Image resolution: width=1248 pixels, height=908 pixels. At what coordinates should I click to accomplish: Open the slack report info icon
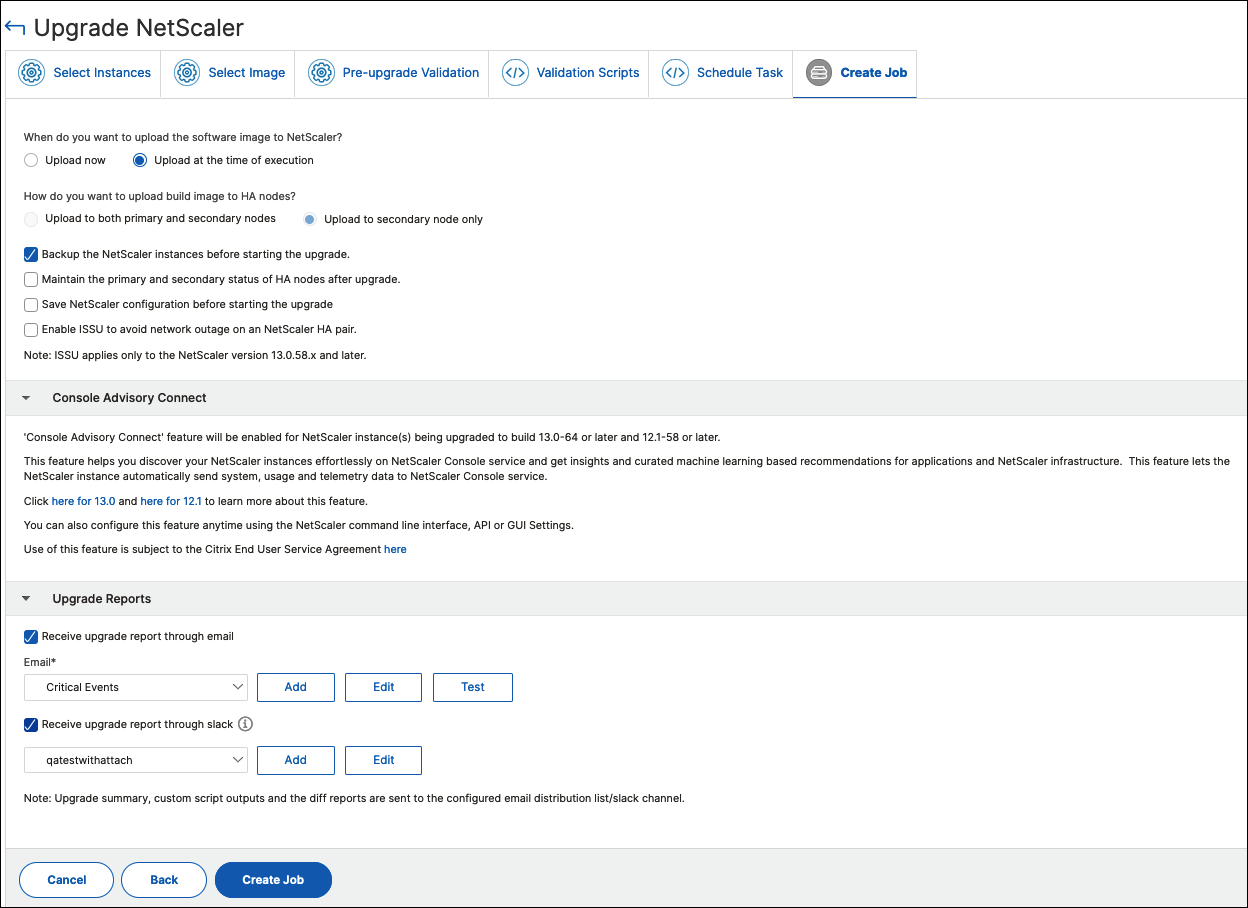[x=246, y=724]
